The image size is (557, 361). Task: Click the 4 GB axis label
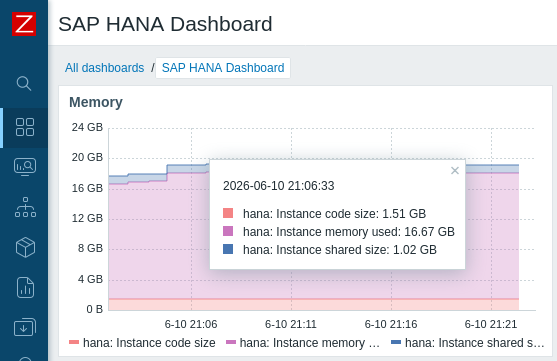click(90, 279)
